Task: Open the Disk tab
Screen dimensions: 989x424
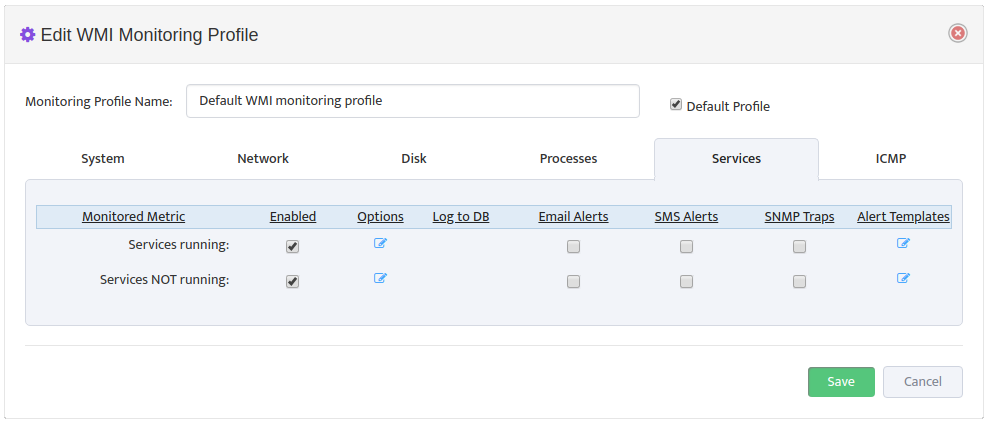Action: (x=414, y=158)
